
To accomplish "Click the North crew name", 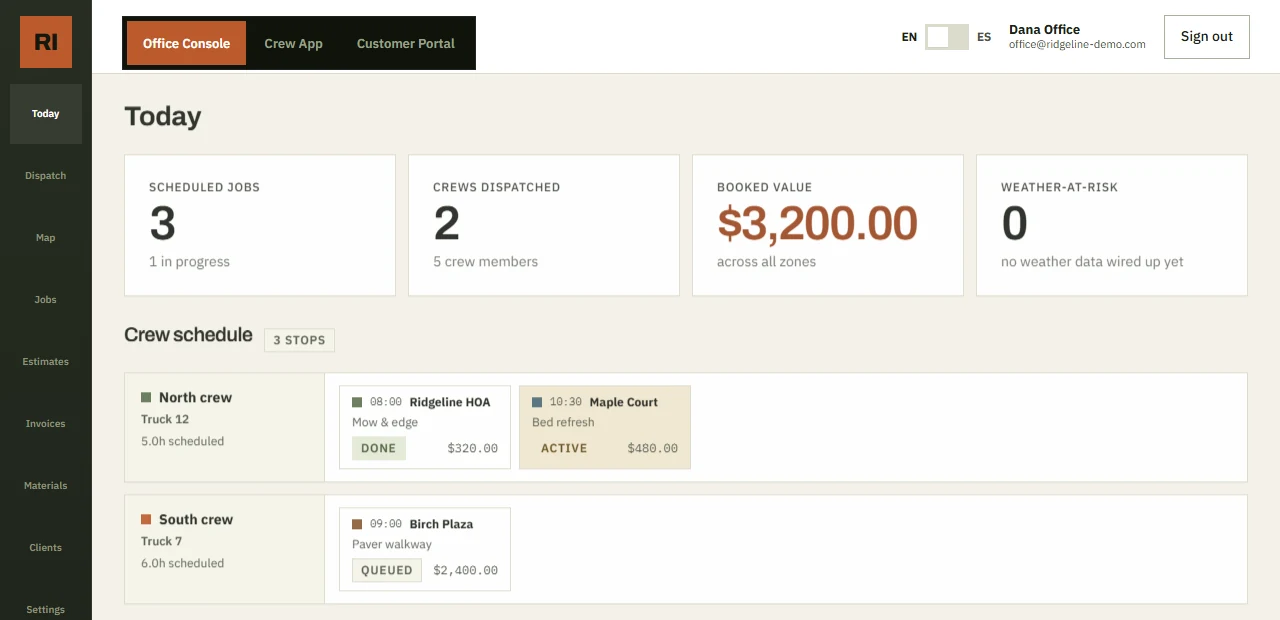I will tap(195, 397).
